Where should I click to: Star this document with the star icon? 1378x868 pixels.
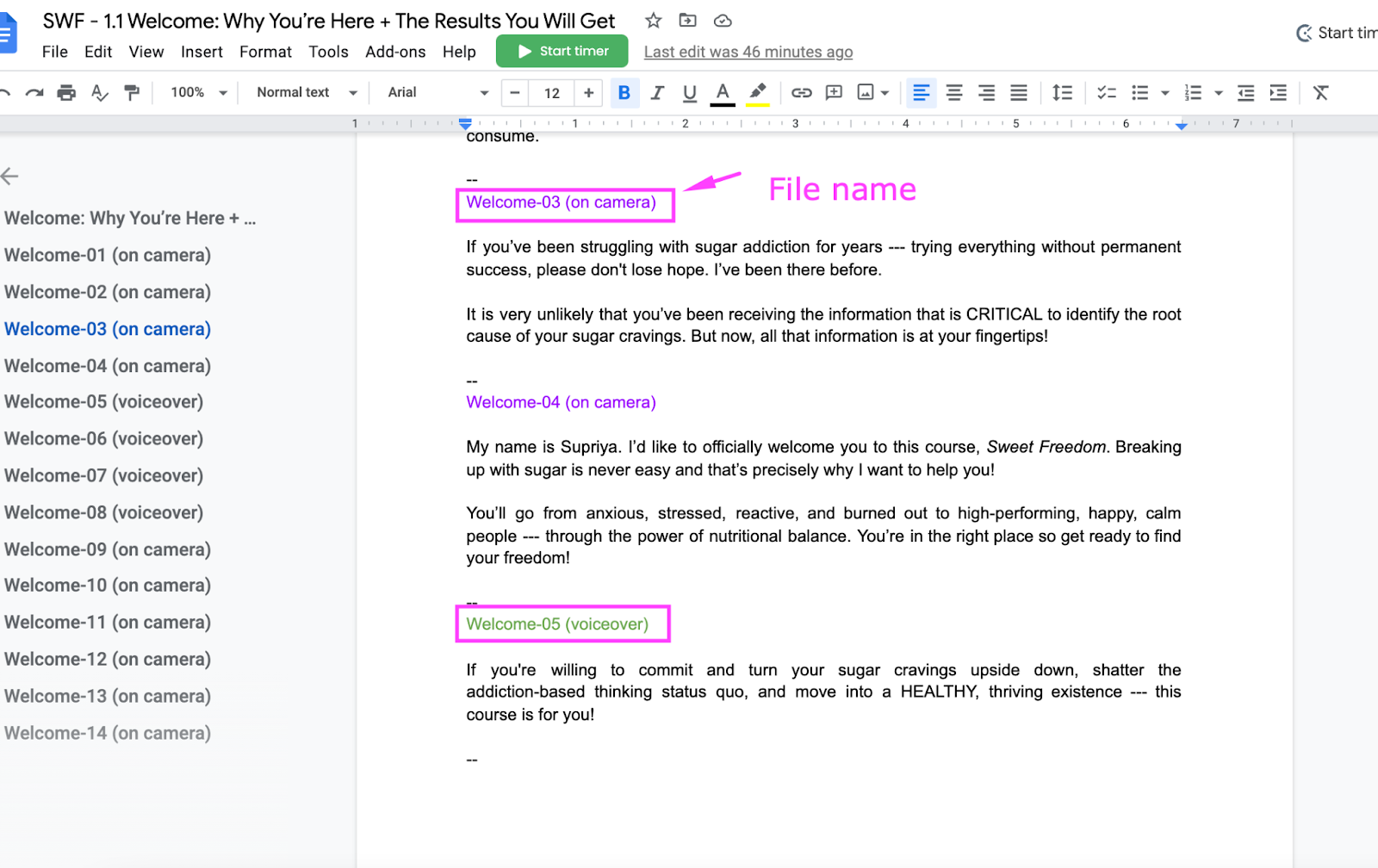tap(654, 21)
